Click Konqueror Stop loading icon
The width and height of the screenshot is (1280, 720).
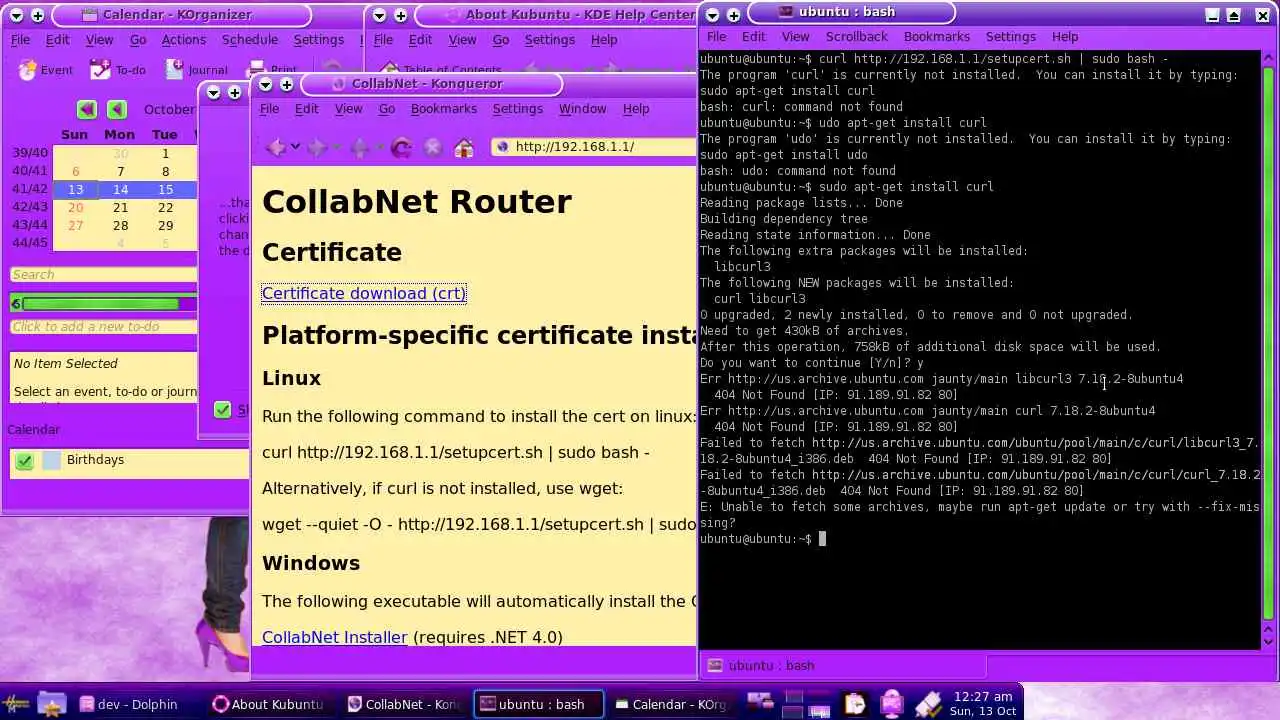[x=433, y=147]
